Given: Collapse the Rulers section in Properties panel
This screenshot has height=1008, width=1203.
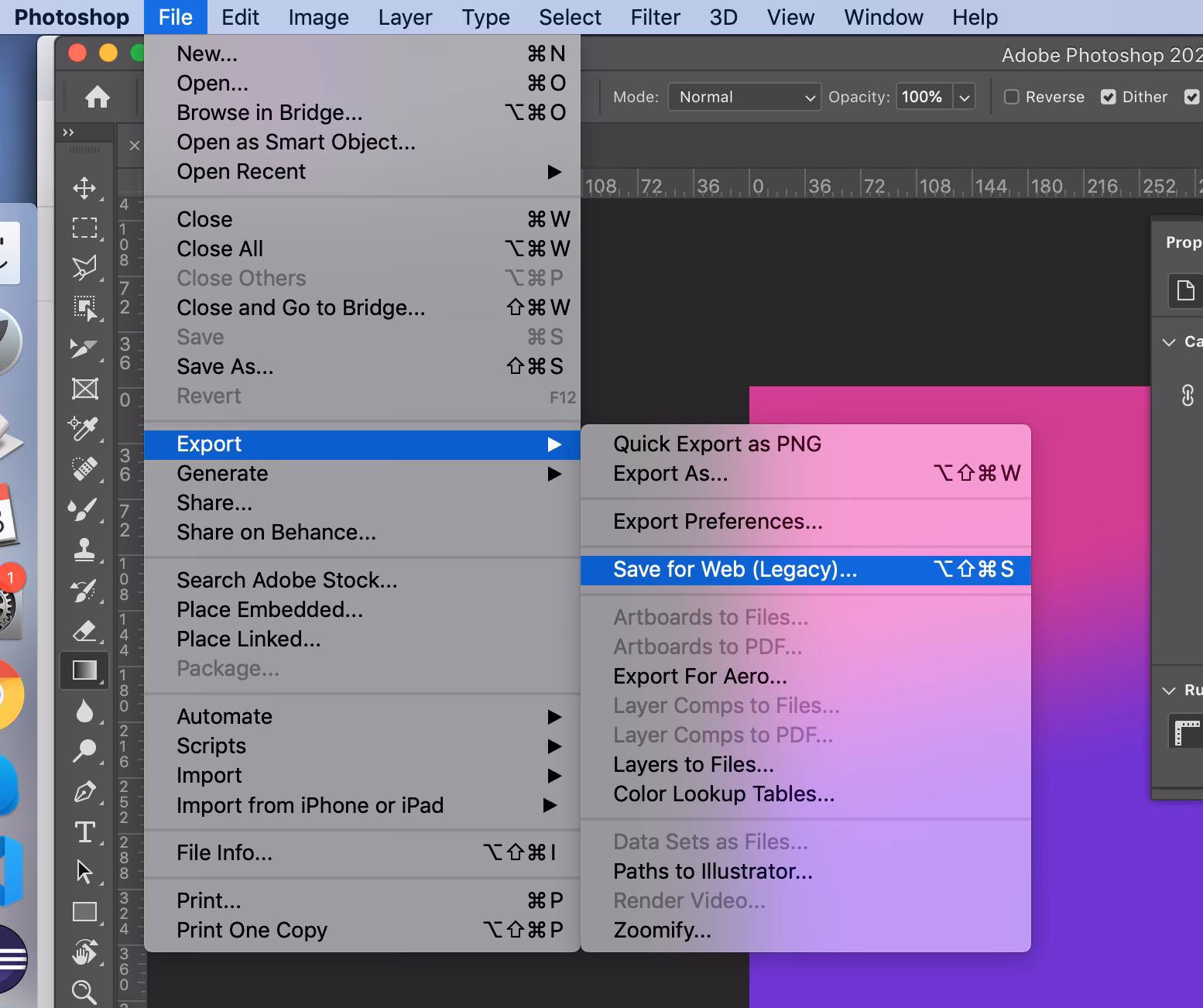Looking at the screenshot, I should pyautogui.click(x=1170, y=690).
